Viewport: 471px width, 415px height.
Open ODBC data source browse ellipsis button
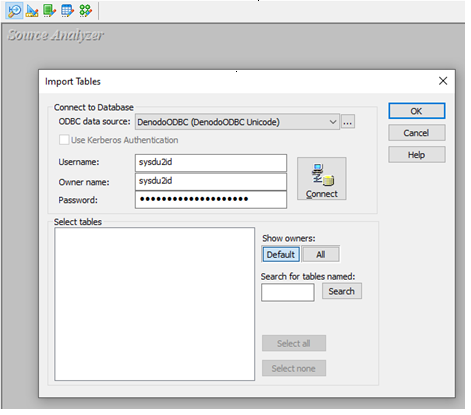pyautogui.click(x=348, y=122)
